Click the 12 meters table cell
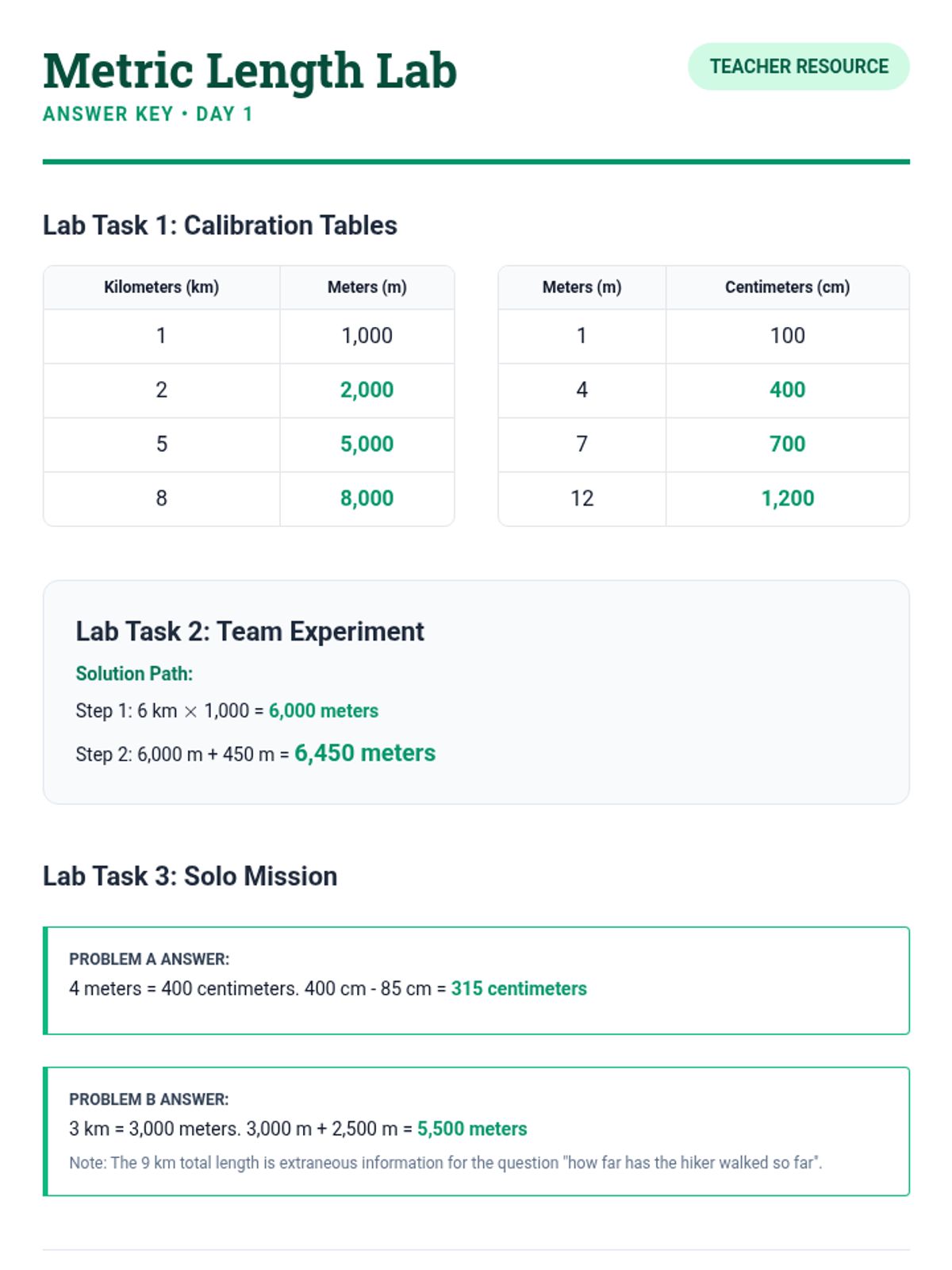 (x=582, y=498)
